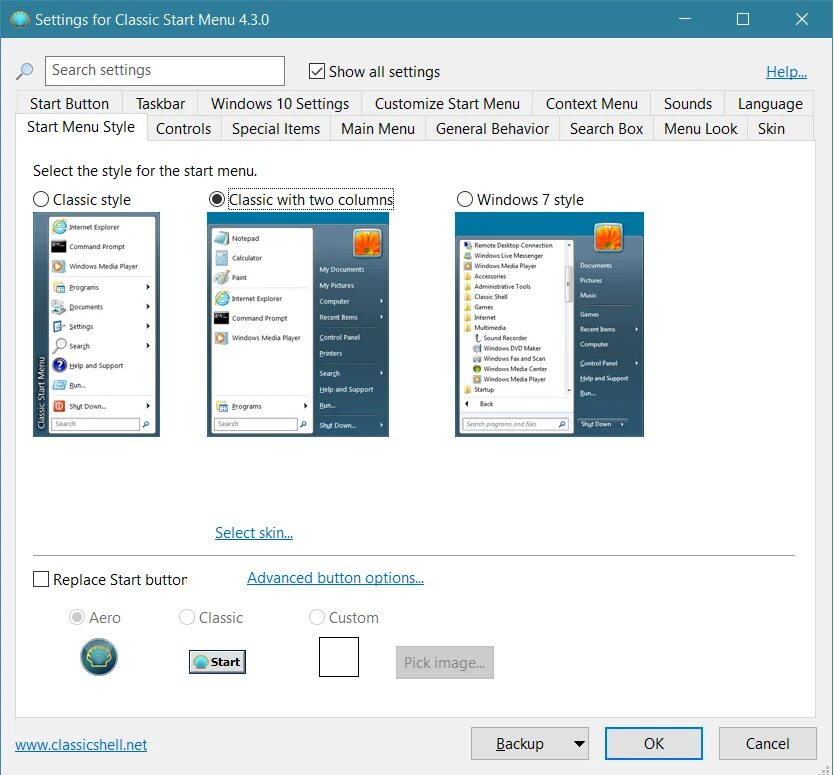
Task: Close the settings window
Action: tap(802, 20)
